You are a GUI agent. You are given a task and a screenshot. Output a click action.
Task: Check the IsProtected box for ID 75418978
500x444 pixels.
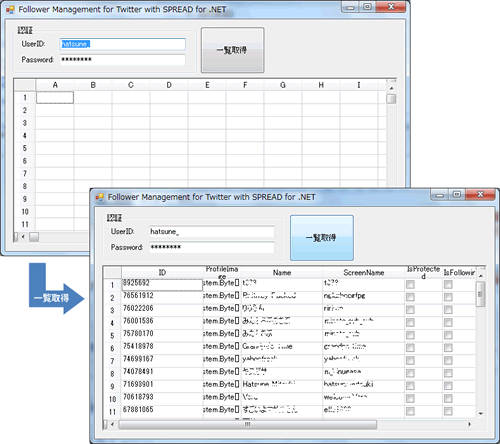click(x=410, y=348)
